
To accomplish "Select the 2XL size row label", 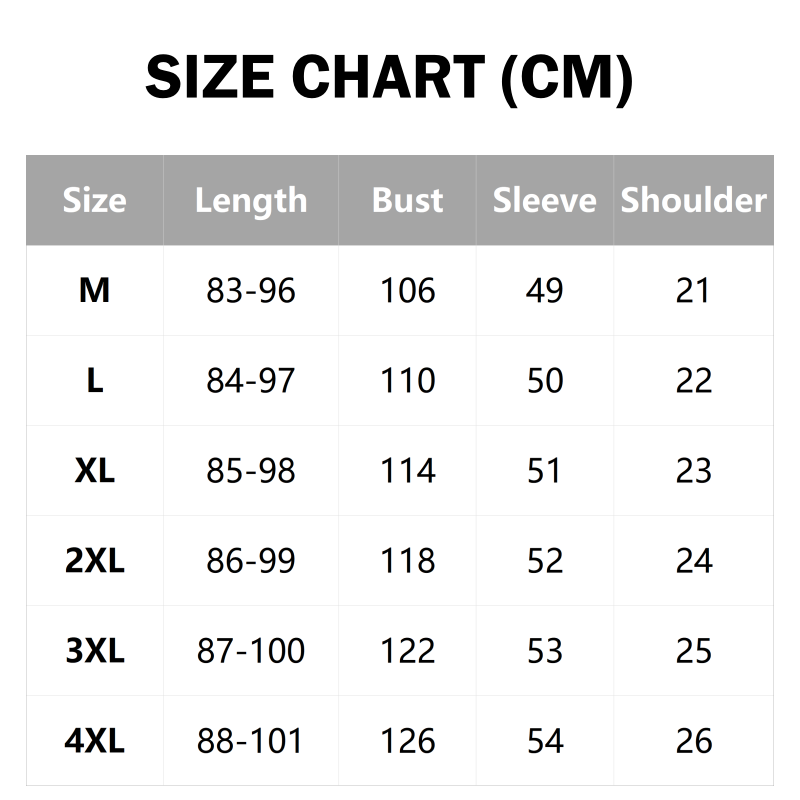I will pyautogui.click(x=94, y=560).
